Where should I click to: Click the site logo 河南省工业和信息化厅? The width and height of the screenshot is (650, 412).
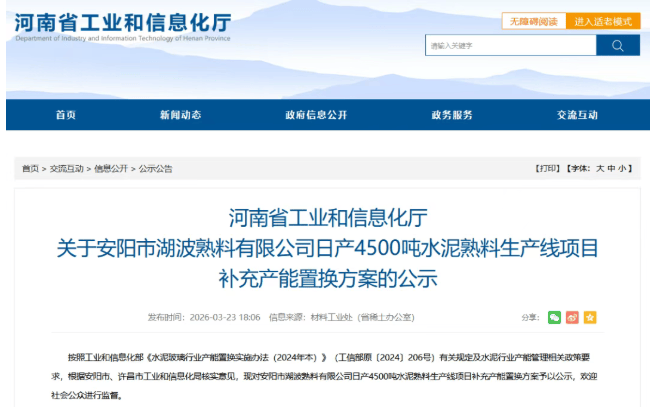(x=122, y=23)
